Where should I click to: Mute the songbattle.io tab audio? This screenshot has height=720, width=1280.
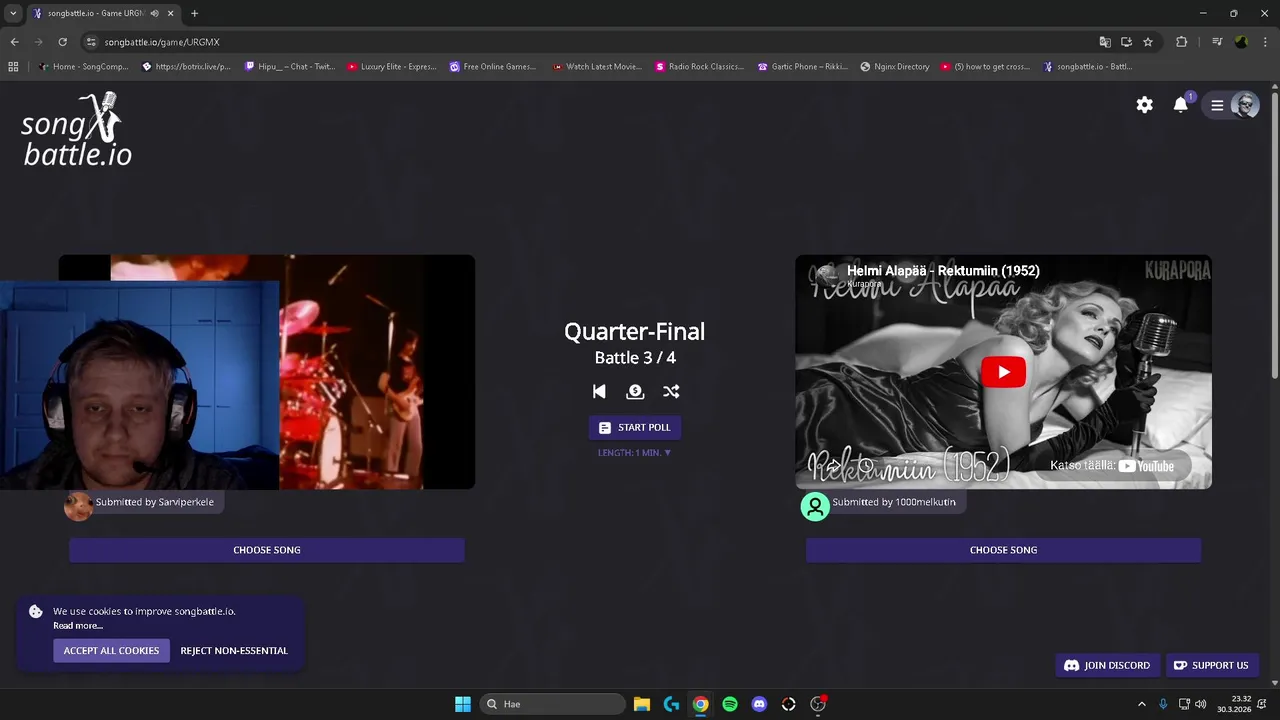(x=154, y=13)
